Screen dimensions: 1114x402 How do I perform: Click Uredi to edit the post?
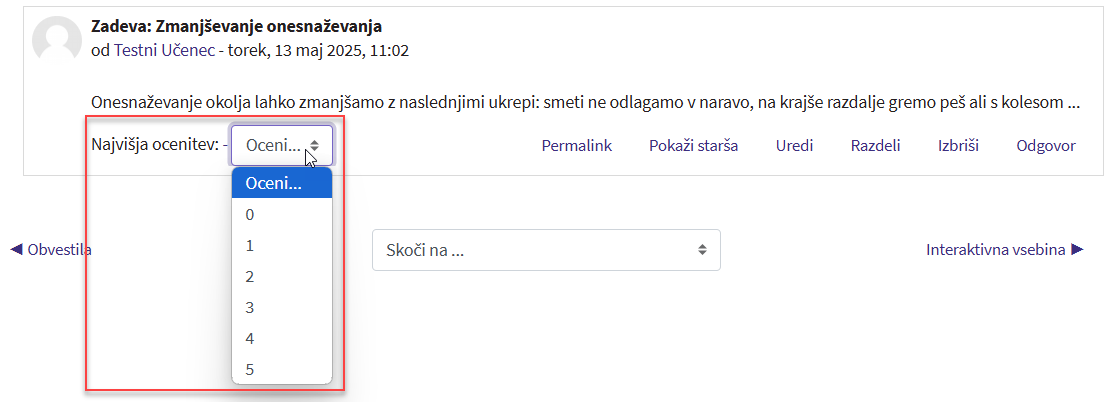[794, 145]
